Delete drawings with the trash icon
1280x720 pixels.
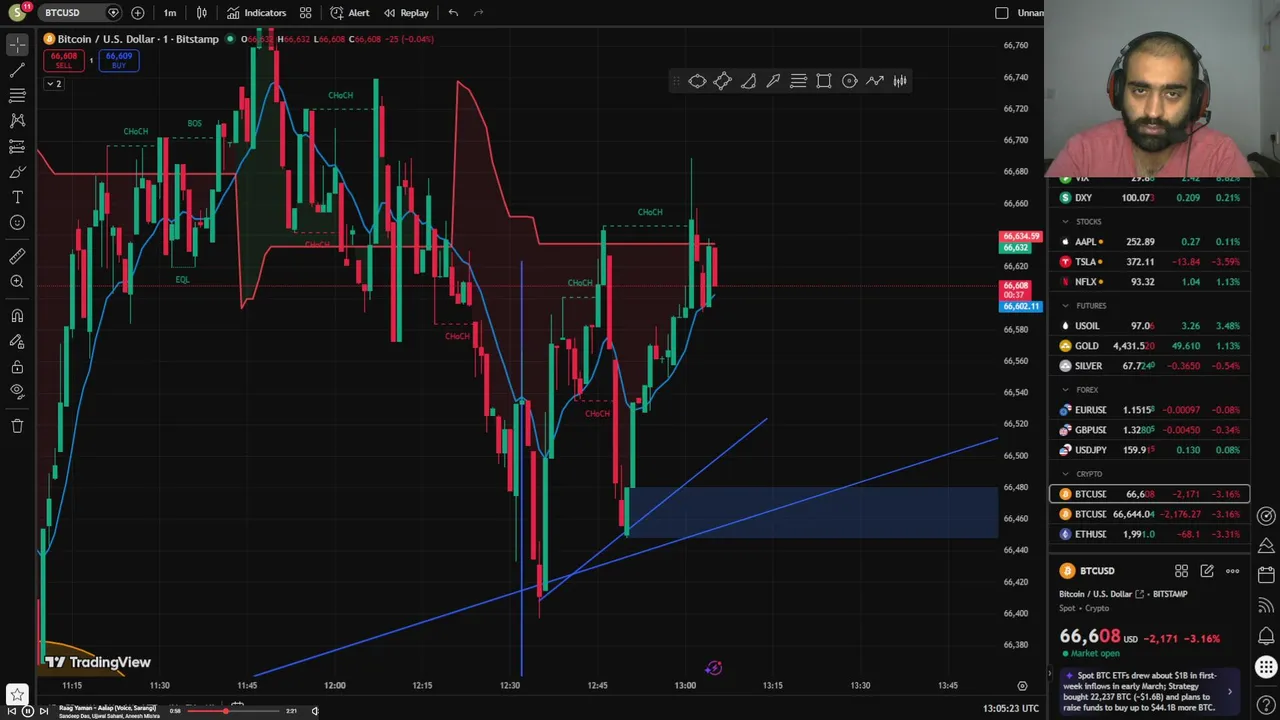[x=17, y=426]
